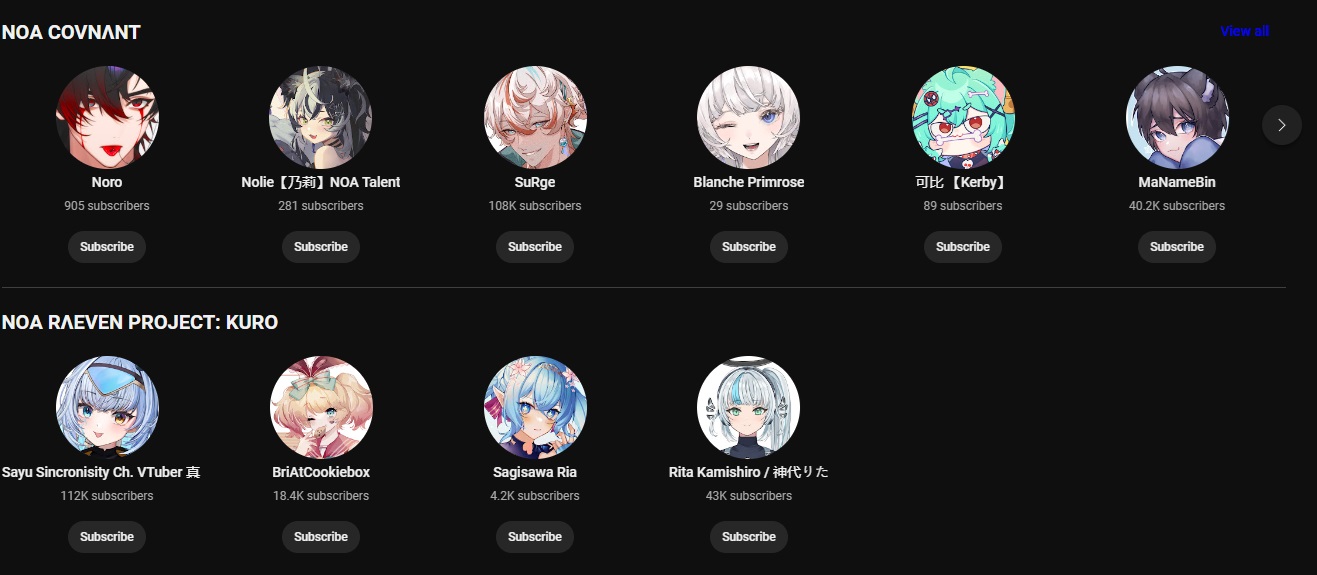Open Noro's channel avatar
This screenshot has height=575, width=1317.
[x=107, y=117]
